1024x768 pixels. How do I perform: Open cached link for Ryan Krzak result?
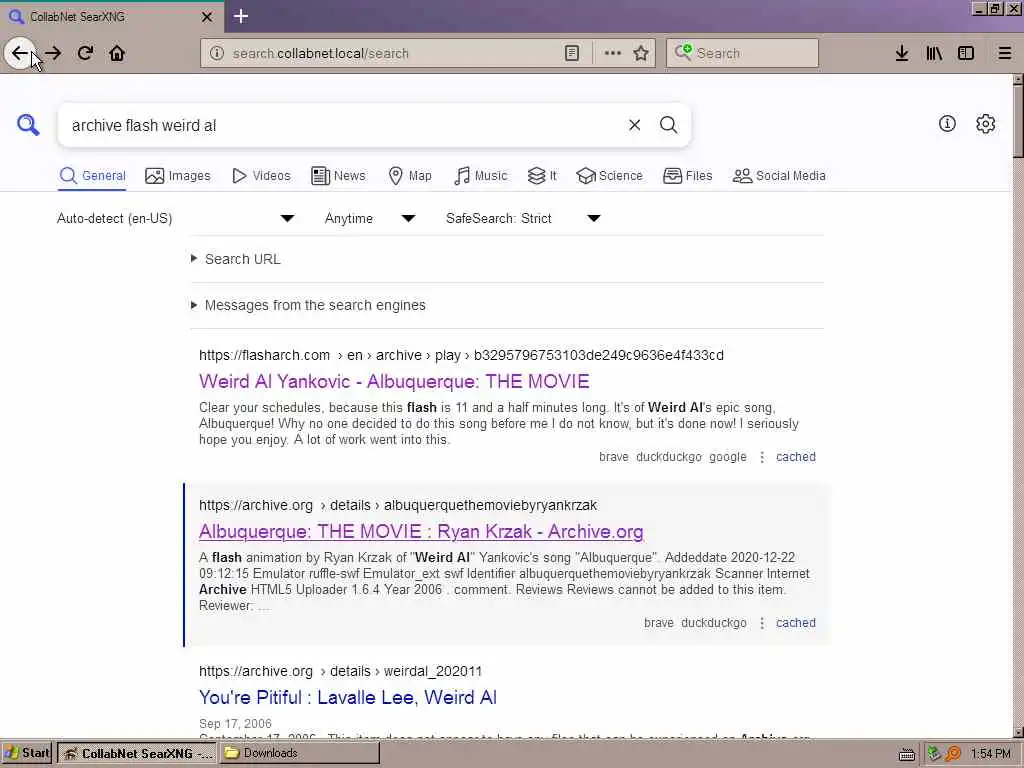pos(795,622)
